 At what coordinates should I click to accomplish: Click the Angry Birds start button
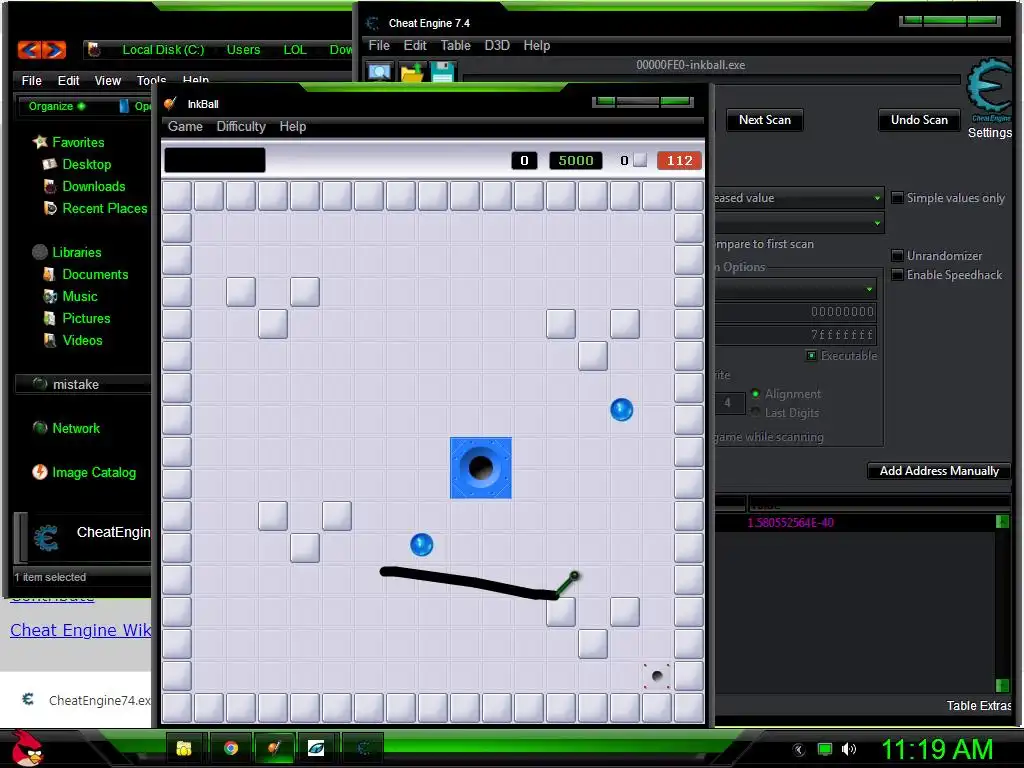pyautogui.click(x=27, y=748)
